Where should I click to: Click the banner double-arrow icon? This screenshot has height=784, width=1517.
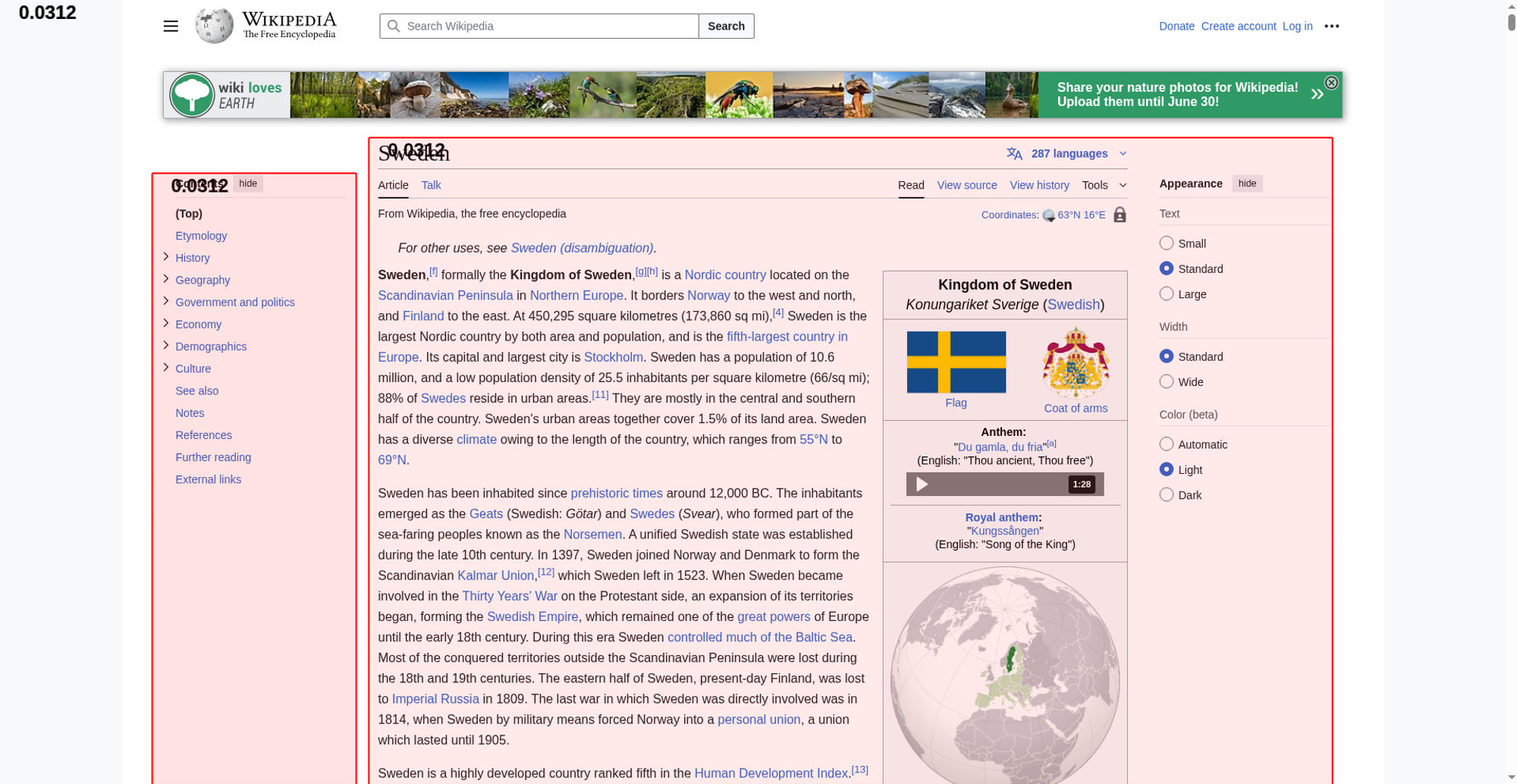pyautogui.click(x=1318, y=94)
